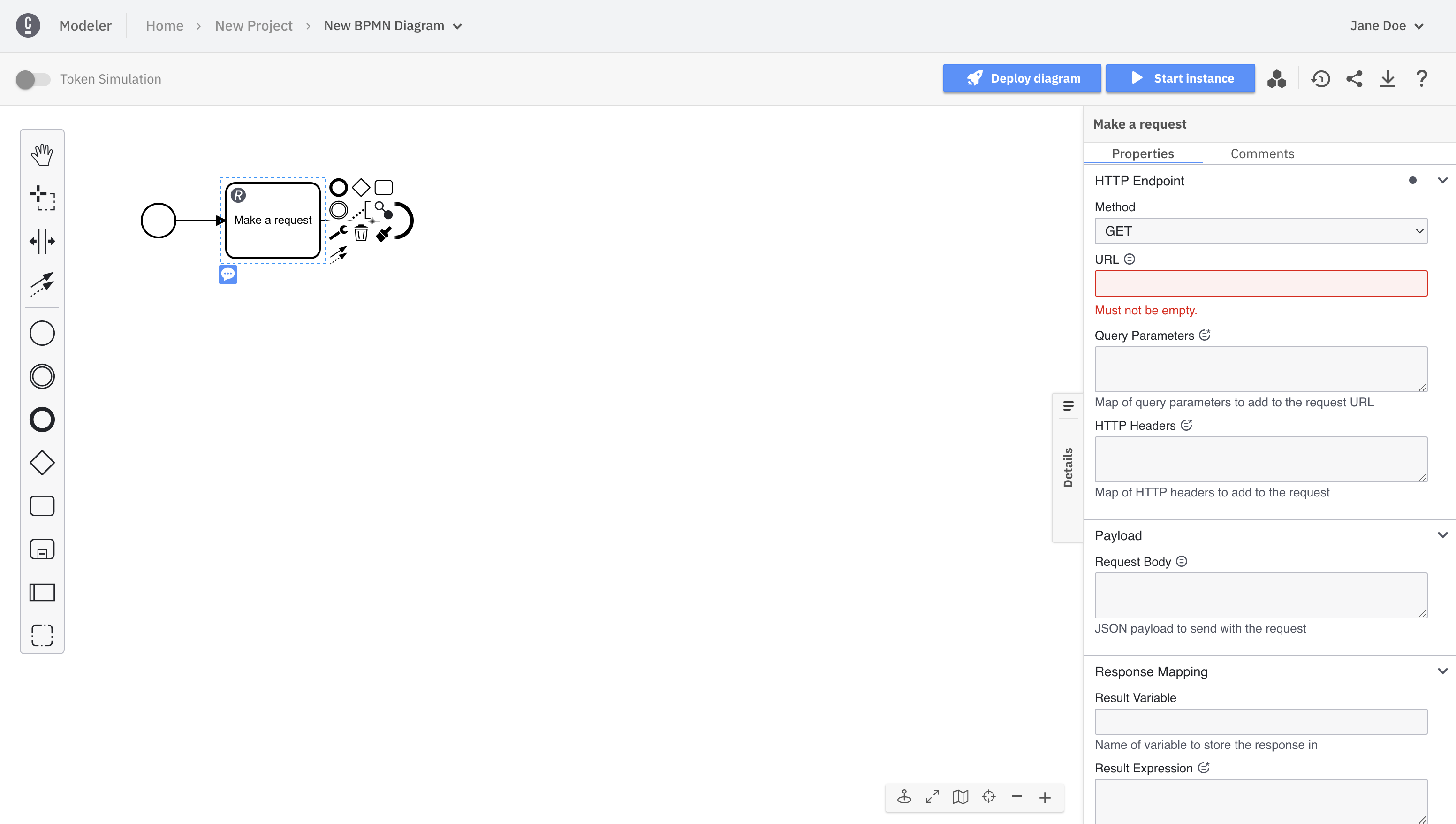This screenshot has height=824, width=1456.
Task: Download the diagram using download icon
Action: [x=1388, y=79]
